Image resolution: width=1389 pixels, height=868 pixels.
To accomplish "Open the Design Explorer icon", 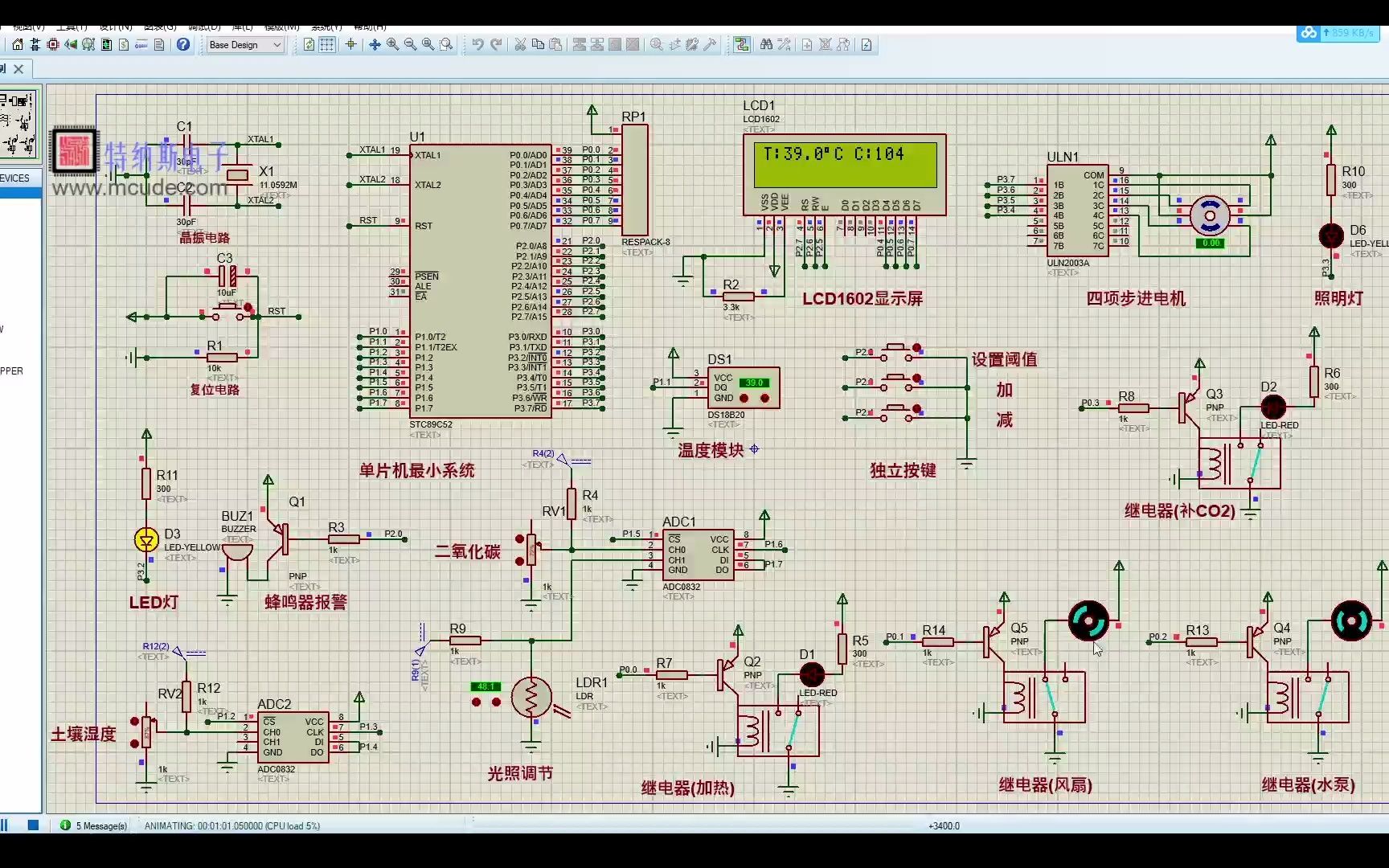I will tap(106, 45).
